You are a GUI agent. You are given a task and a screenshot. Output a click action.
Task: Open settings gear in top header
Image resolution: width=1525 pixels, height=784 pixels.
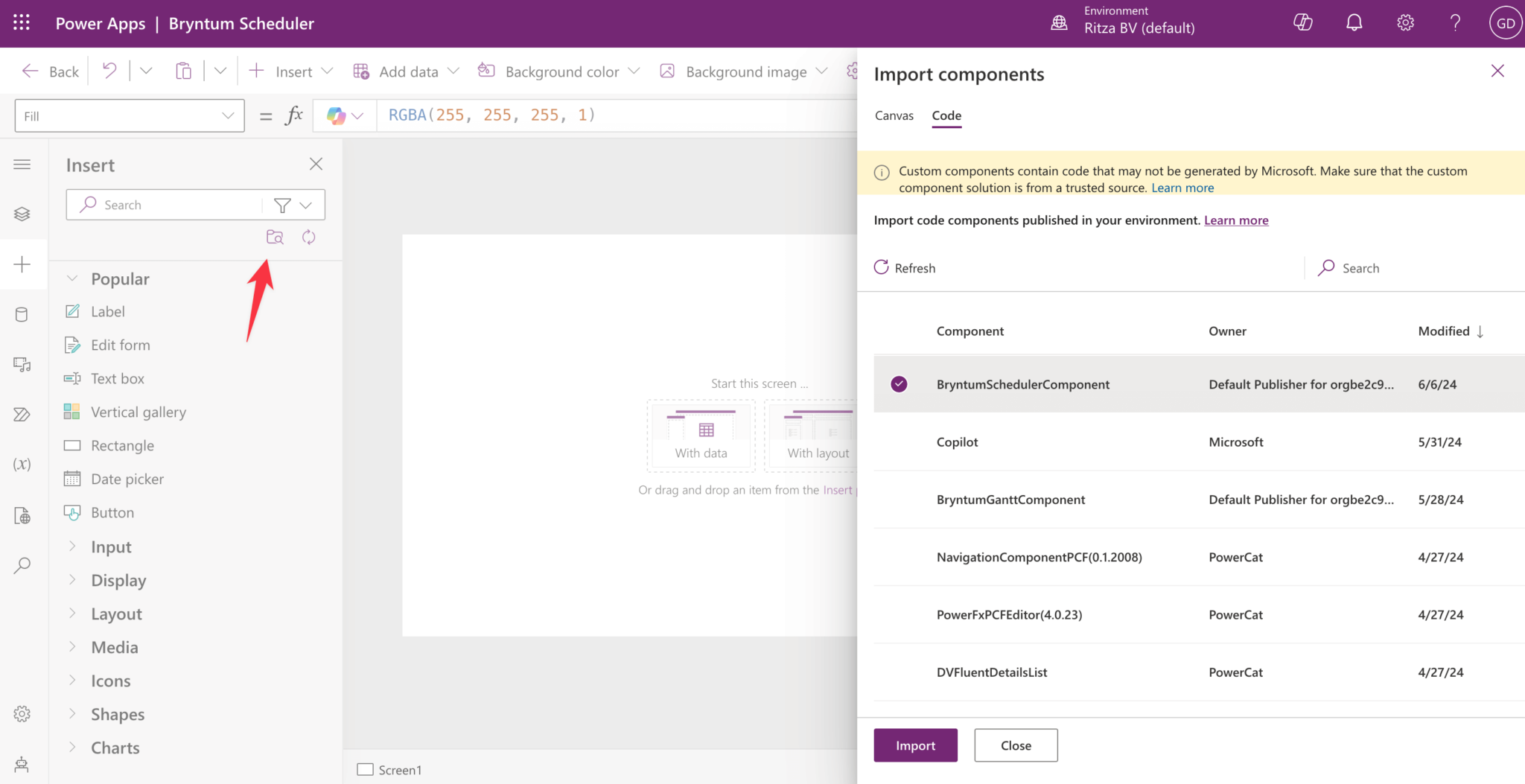tap(1405, 23)
